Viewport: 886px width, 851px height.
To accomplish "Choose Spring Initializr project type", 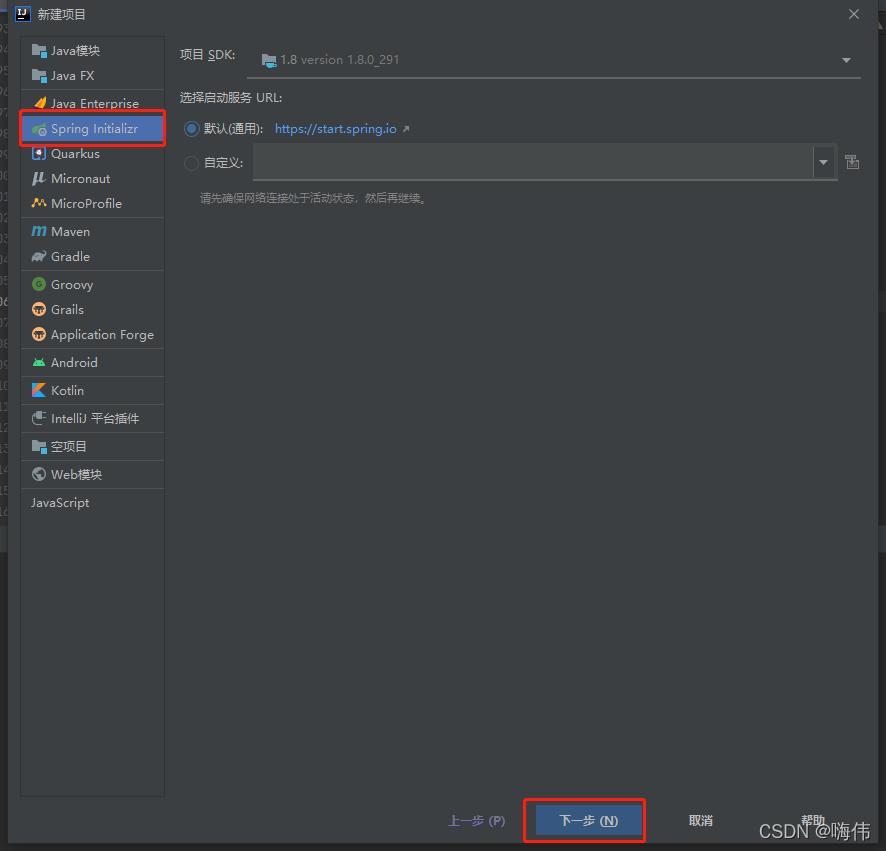I will pyautogui.click(x=92, y=129).
